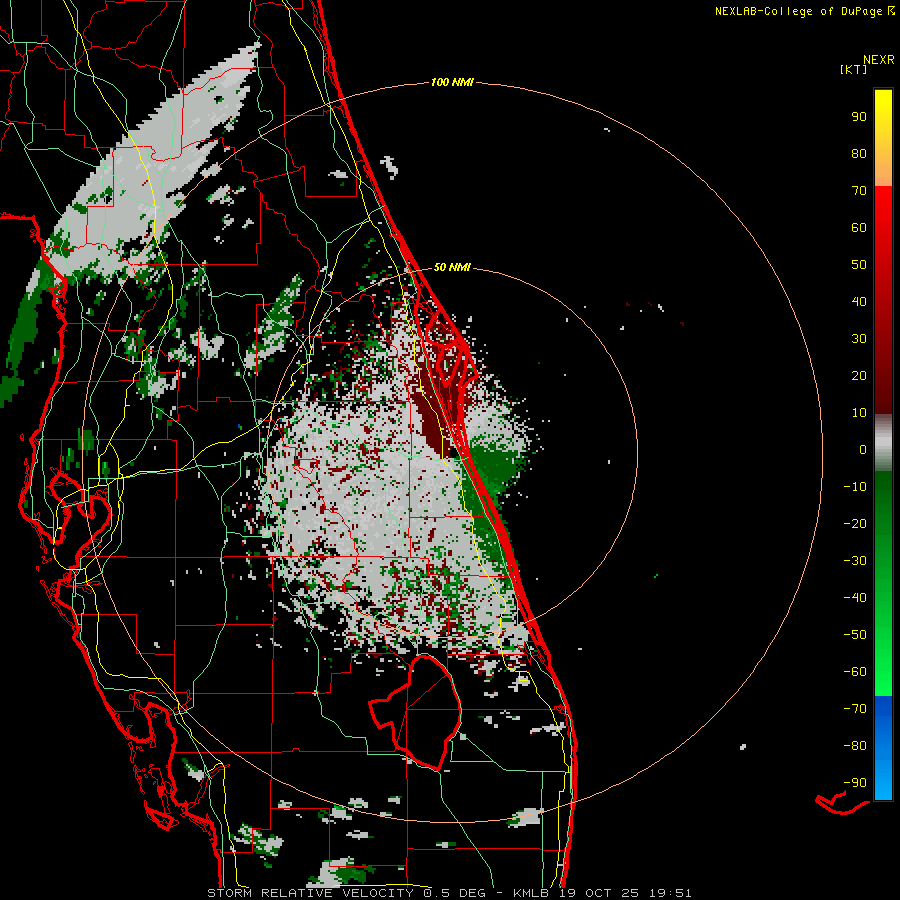Click the 50 value on the velocity scale
900x900 pixels.
tap(859, 265)
